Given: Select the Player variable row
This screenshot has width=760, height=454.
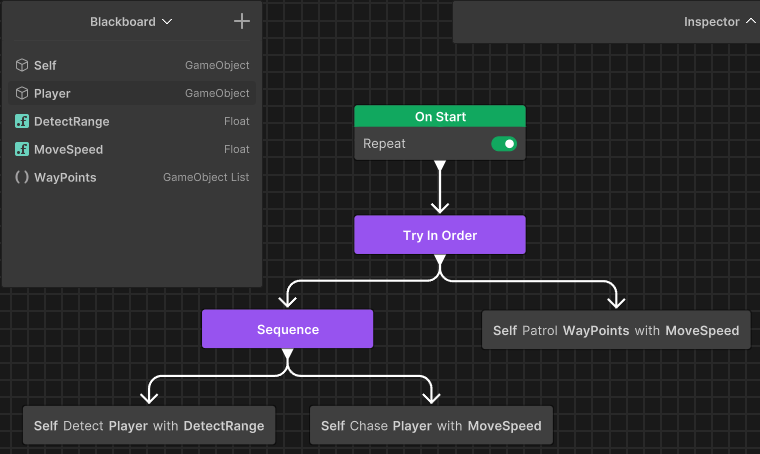Looking at the screenshot, I should [x=132, y=93].
